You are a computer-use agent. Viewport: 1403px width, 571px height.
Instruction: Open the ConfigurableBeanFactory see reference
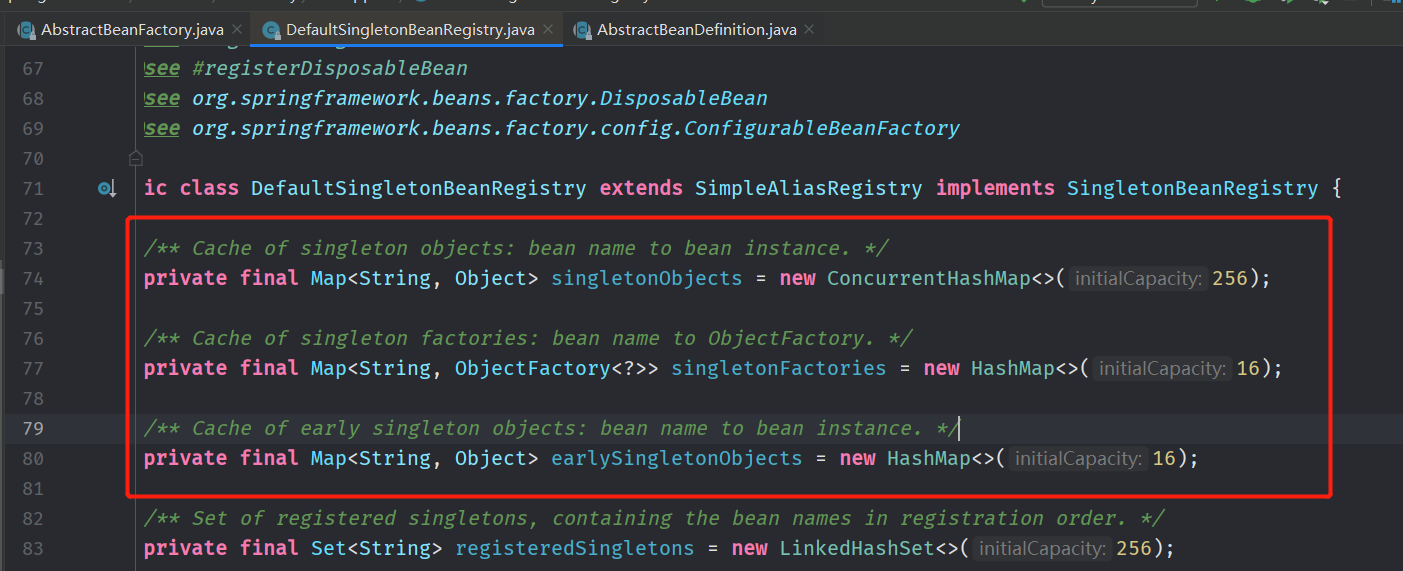576,128
